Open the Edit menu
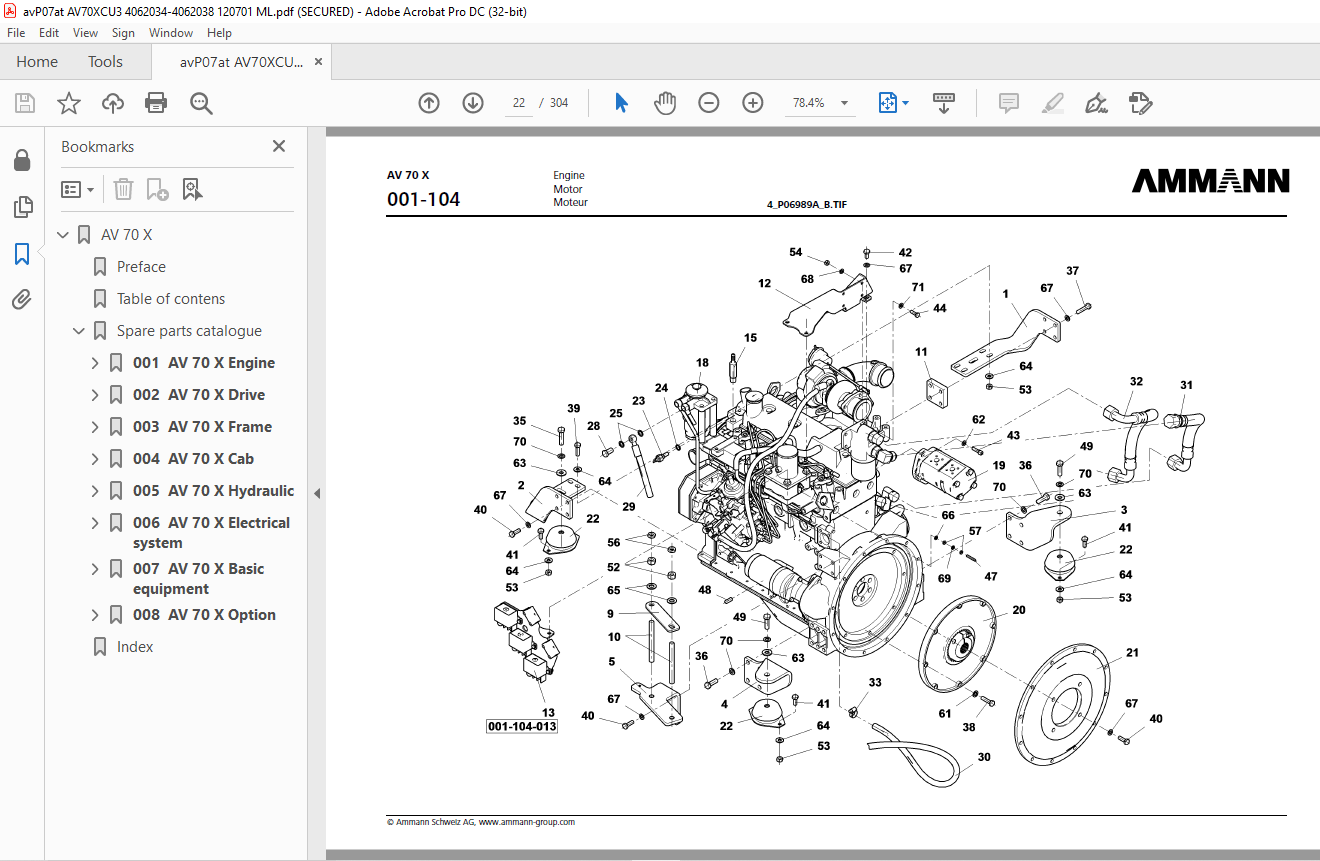 pyautogui.click(x=49, y=33)
